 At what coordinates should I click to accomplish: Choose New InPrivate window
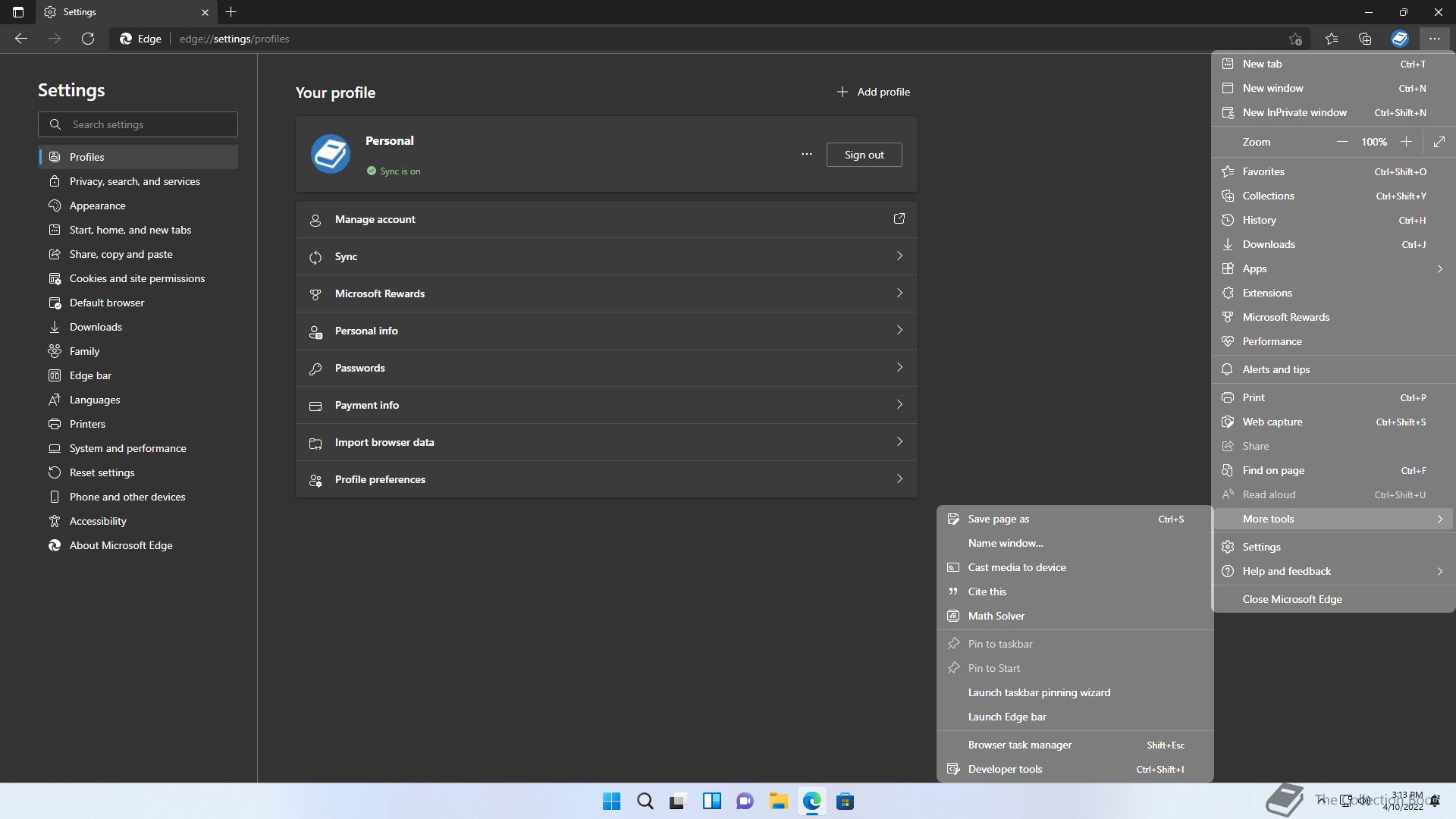(1333, 112)
